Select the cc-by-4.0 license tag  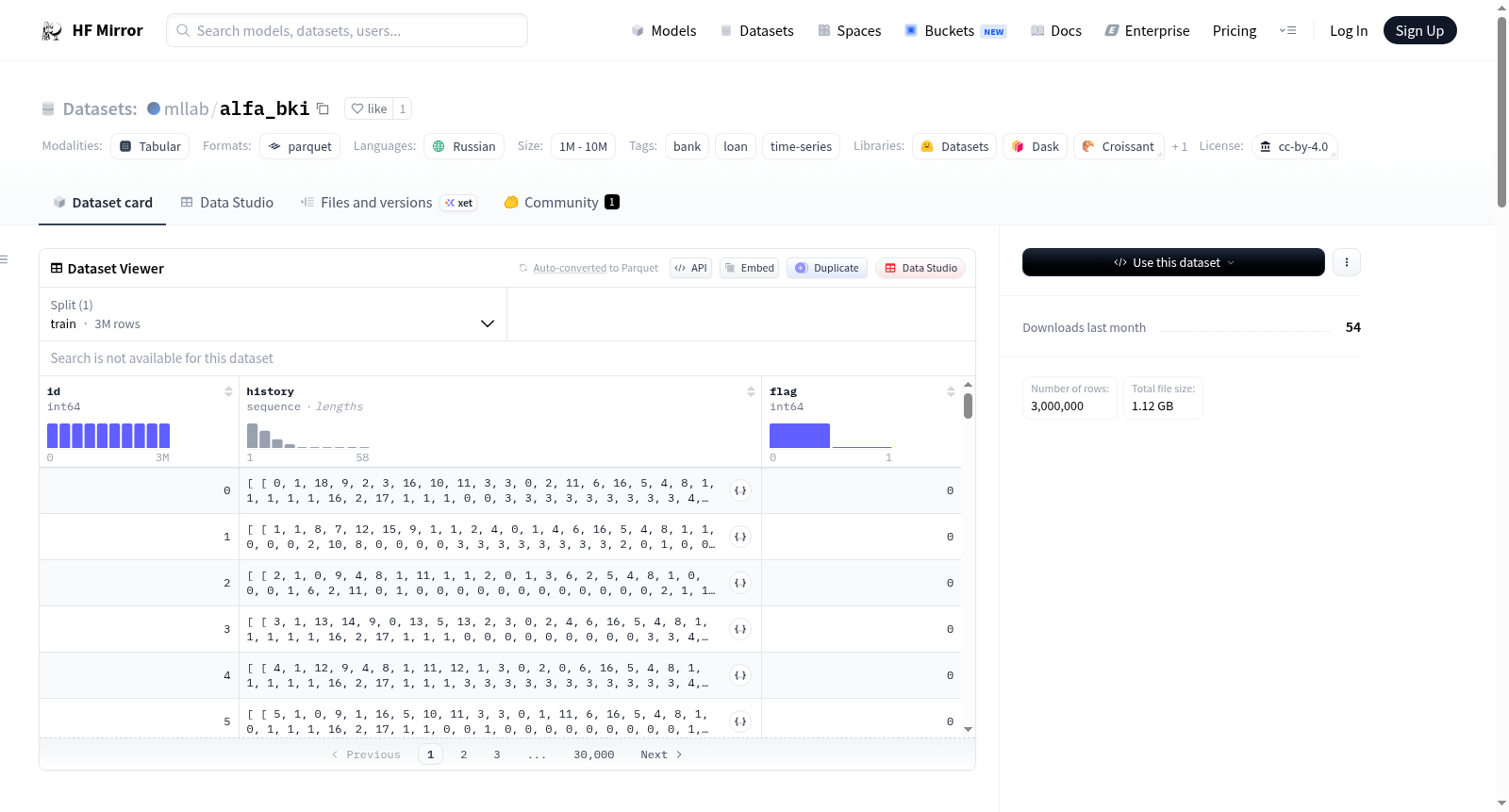point(1295,146)
